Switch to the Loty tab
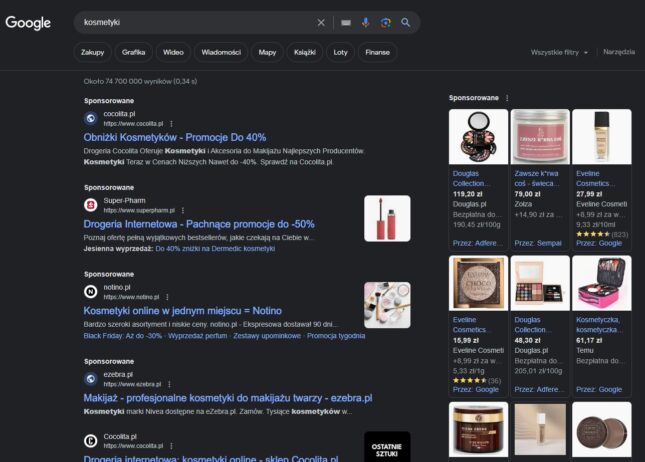This screenshot has width=645, height=462. (x=341, y=52)
